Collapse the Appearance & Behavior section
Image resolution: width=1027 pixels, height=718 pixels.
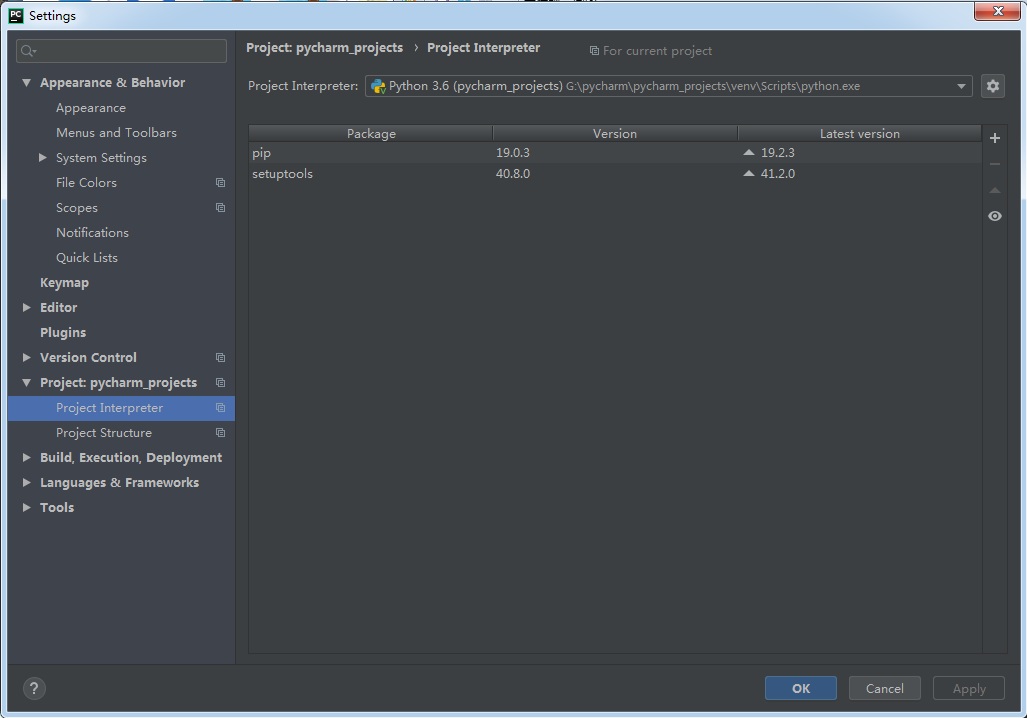click(26, 82)
